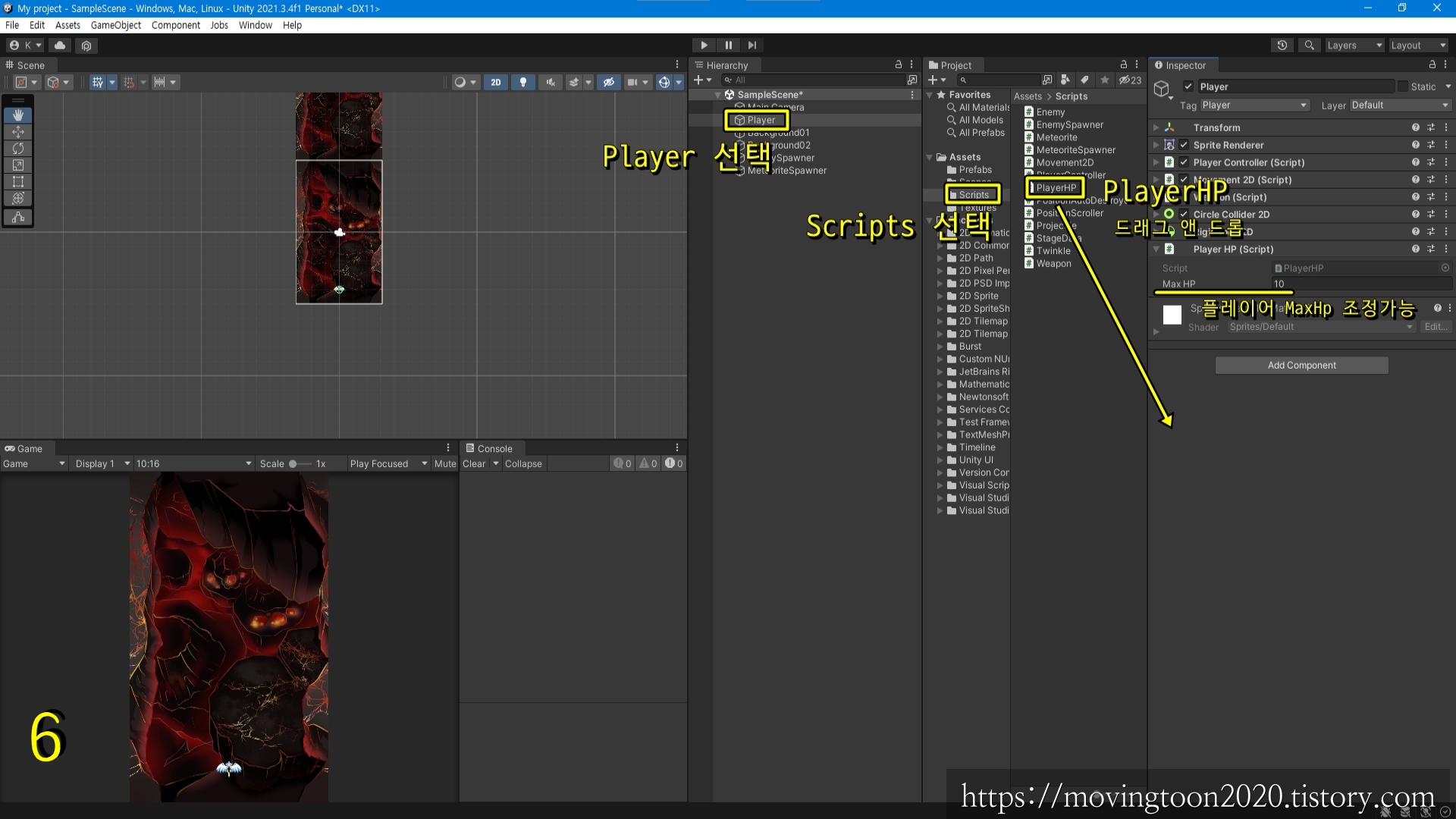Open the Play Focused dropdown
Viewport: 1456px width, 819px height.
pyautogui.click(x=388, y=463)
